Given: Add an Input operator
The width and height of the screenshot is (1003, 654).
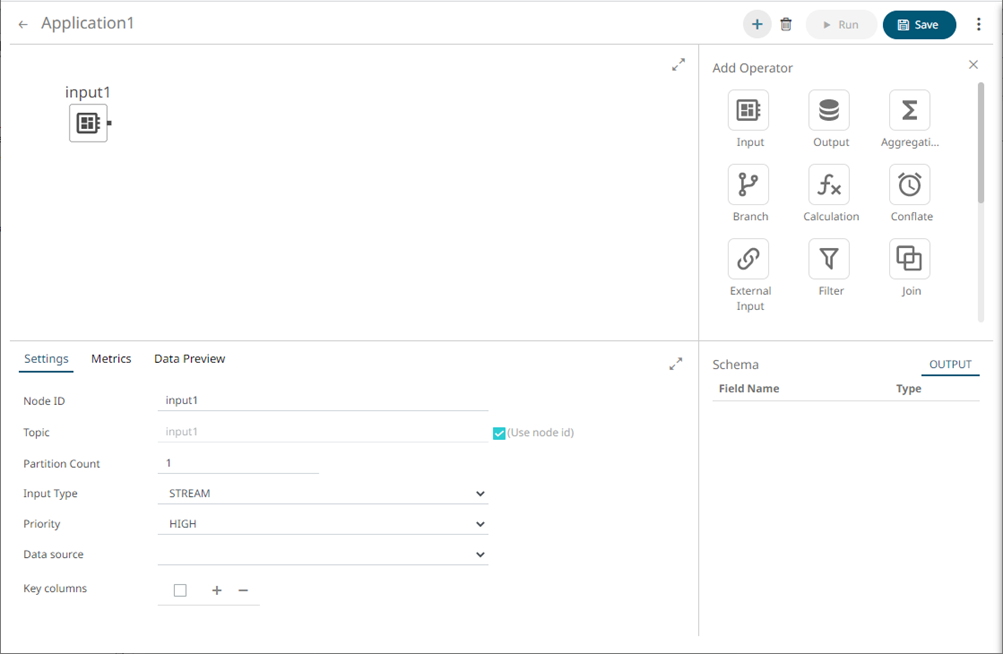Looking at the screenshot, I should [x=749, y=111].
